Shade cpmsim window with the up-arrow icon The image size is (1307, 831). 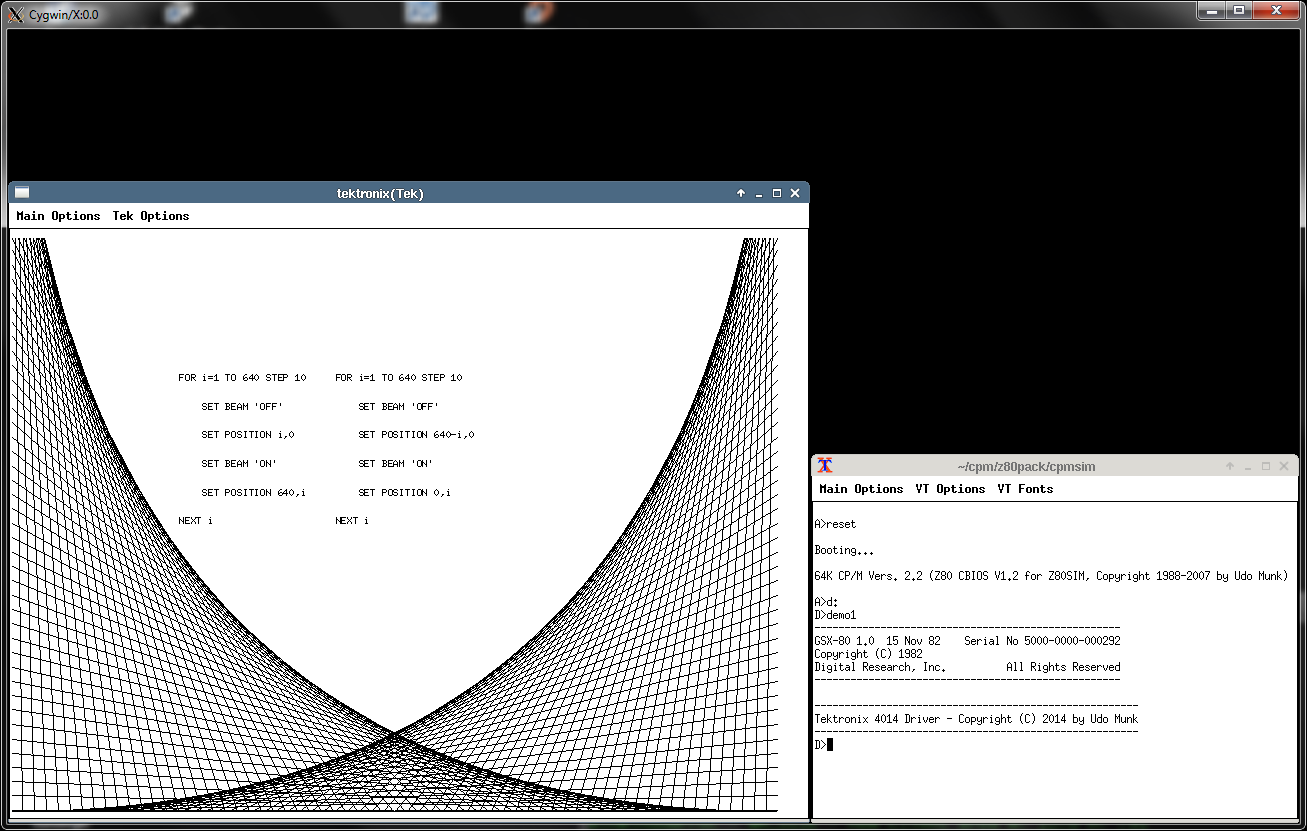pyautogui.click(x=1230, y=466)
